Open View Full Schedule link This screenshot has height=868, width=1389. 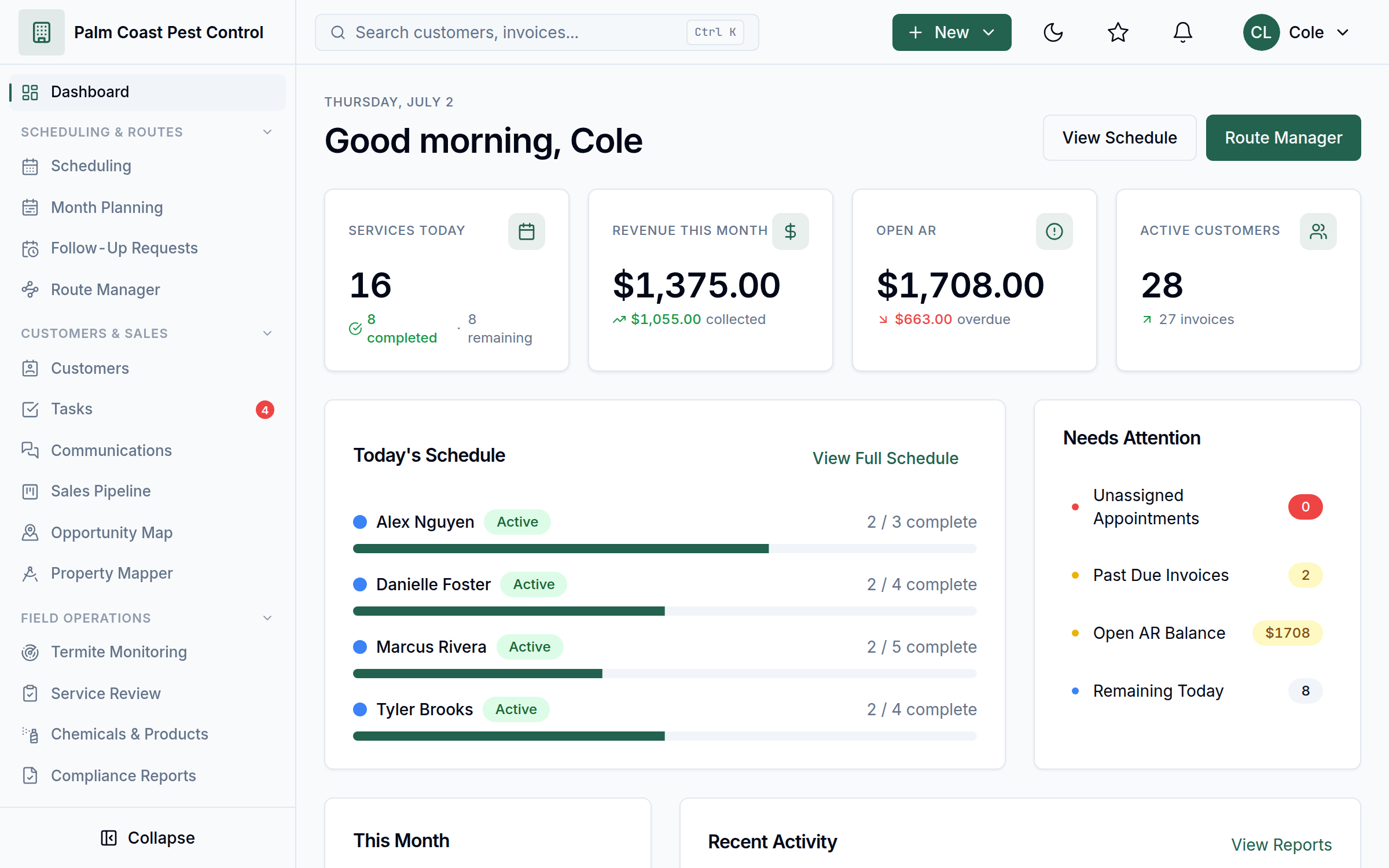point(885,458)
